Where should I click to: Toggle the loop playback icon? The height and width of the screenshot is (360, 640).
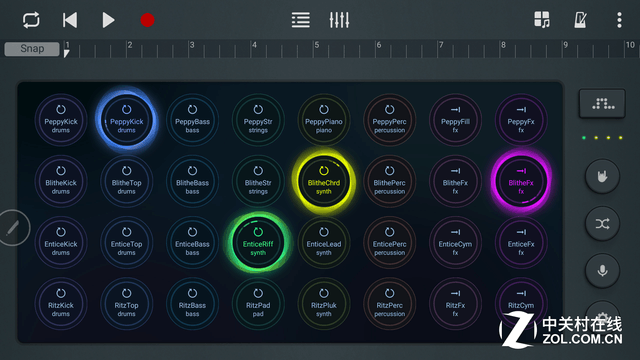(31, 20)
